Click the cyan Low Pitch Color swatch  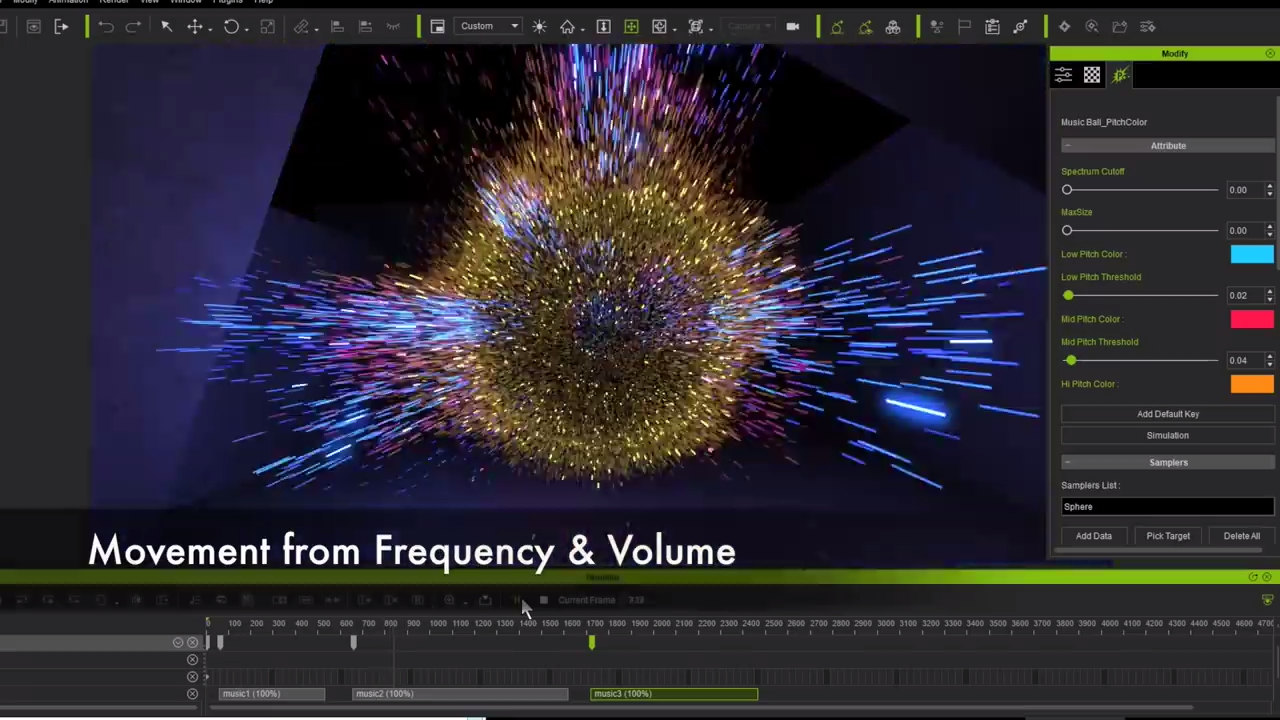[1252, 254]
